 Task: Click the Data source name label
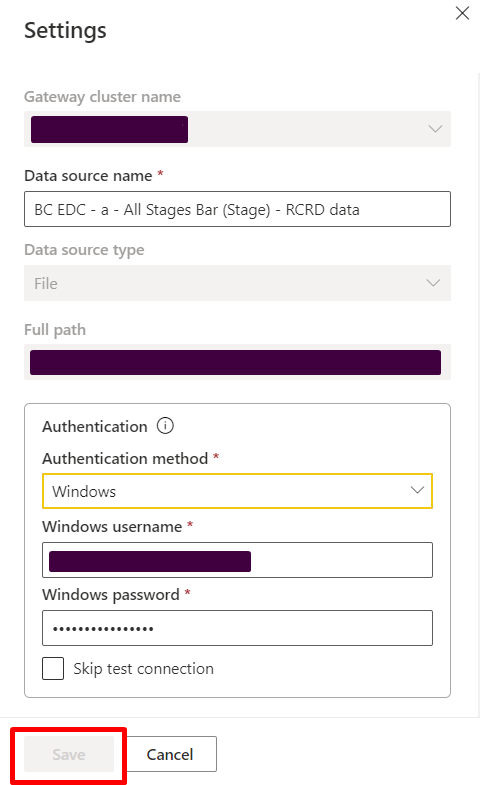click(x=88, y=176)
